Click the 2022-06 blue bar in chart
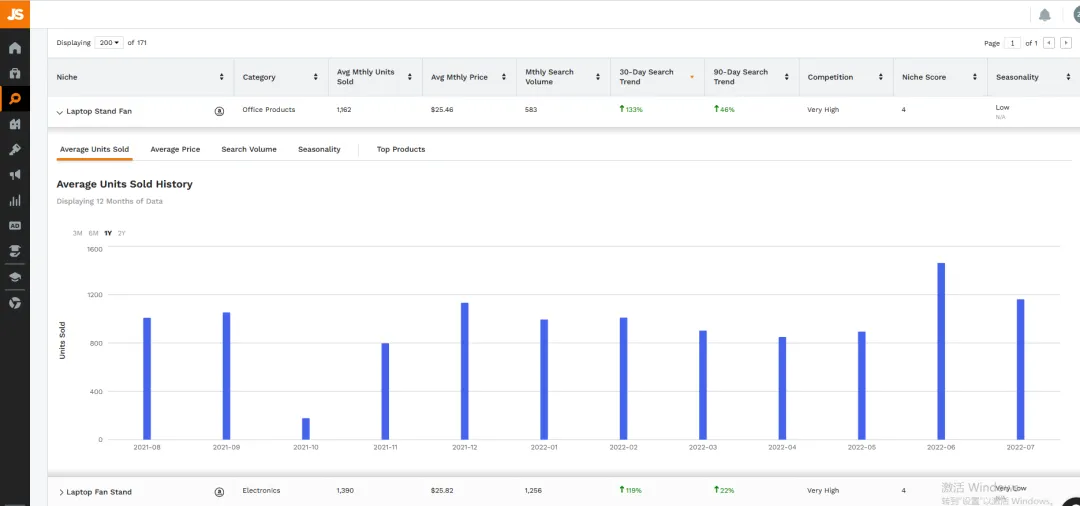1080x506 pixels. tap(941, 351)
